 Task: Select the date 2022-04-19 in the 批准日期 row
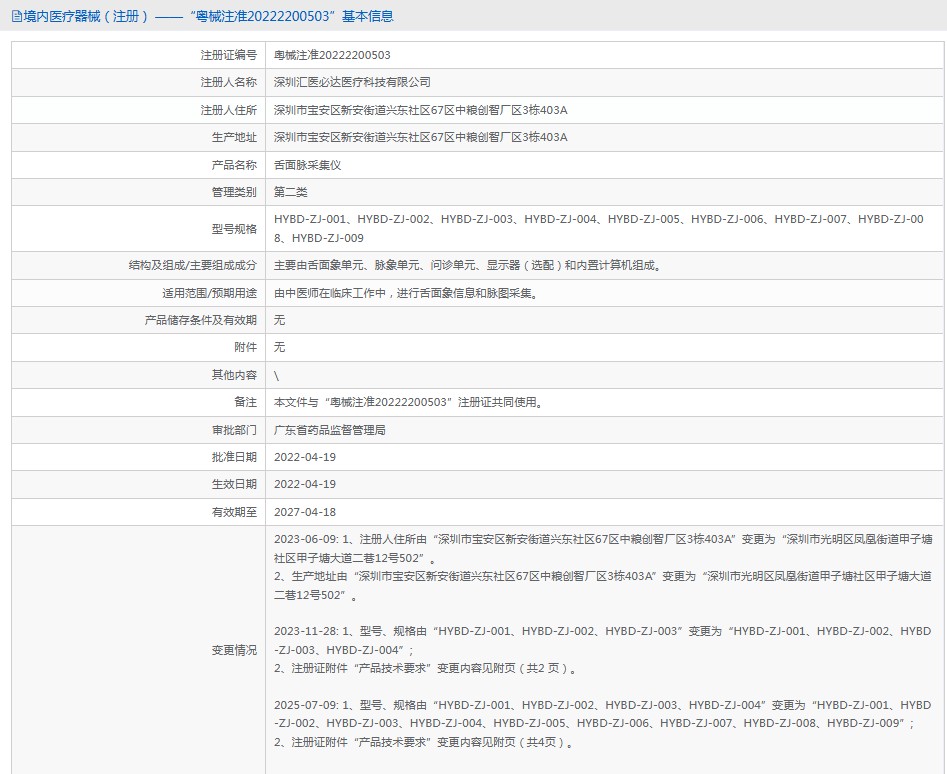[305, 457]
